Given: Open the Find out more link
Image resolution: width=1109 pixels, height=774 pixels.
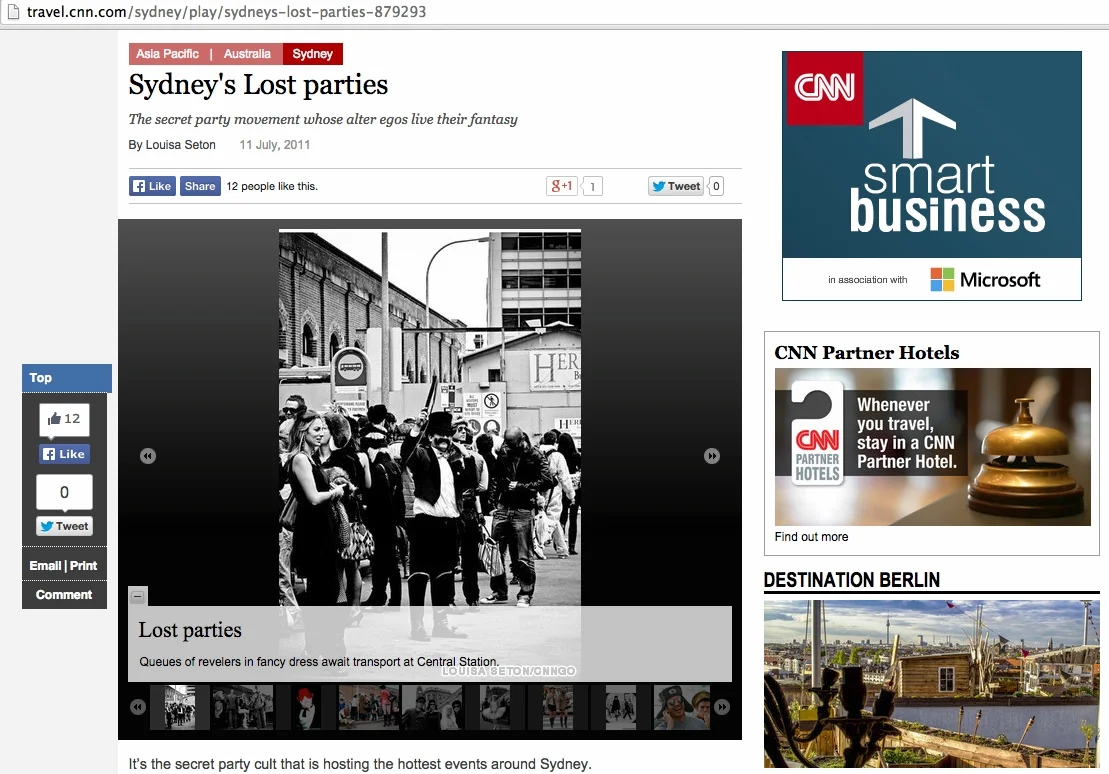Looking at the screenshot, I should 810,537.
